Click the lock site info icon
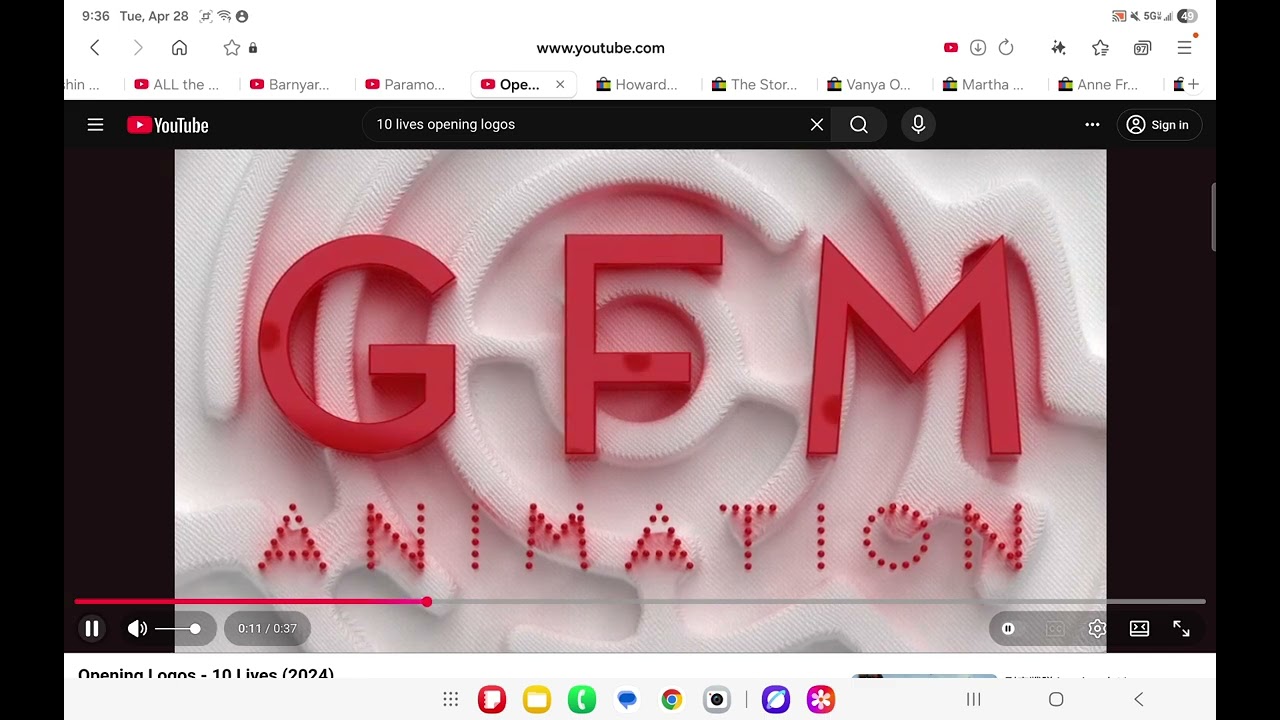 [253, 48]
